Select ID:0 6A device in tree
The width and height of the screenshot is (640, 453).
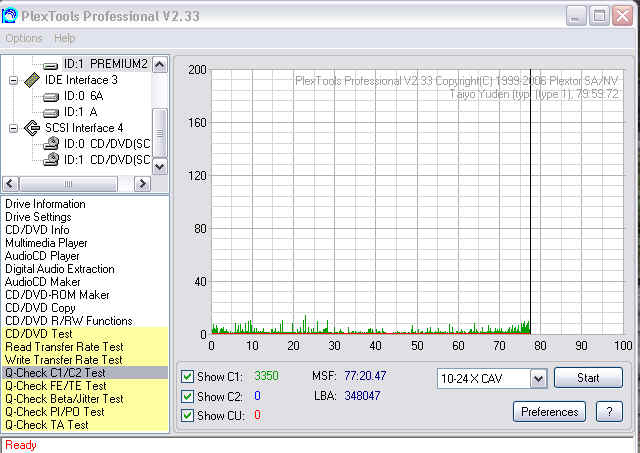tap(83, 96)
